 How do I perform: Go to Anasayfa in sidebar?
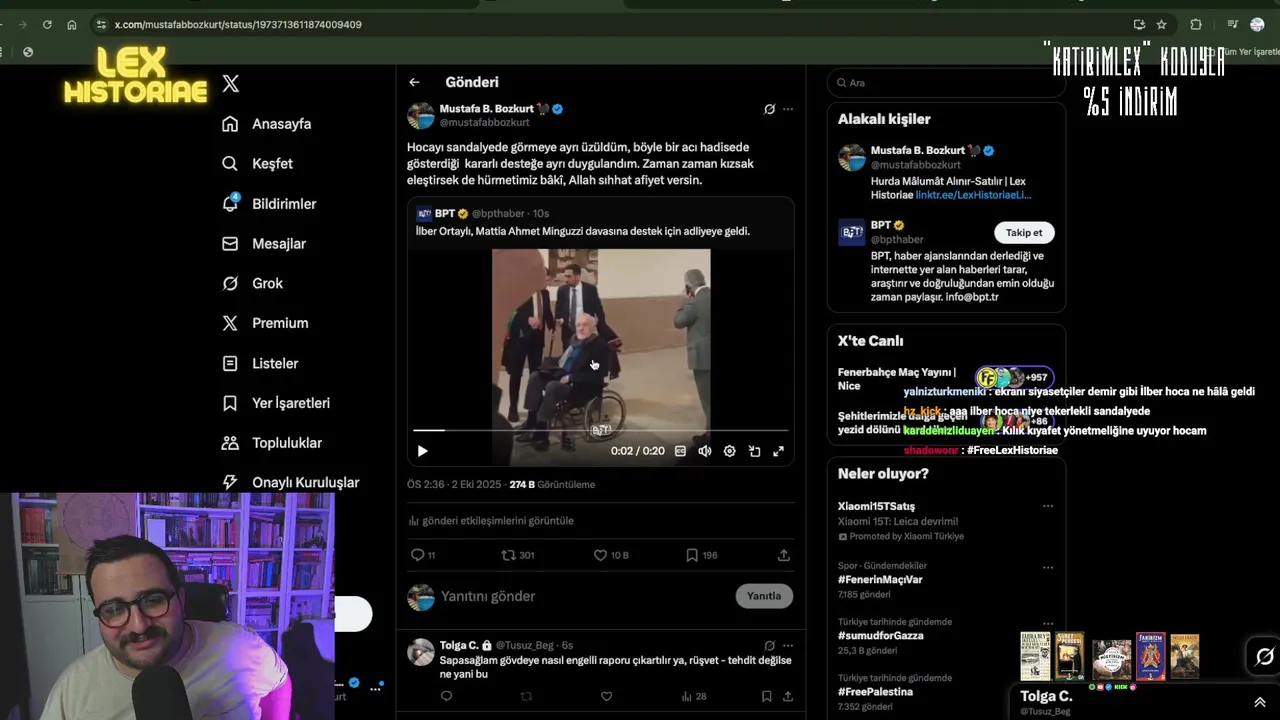point(266,124)
